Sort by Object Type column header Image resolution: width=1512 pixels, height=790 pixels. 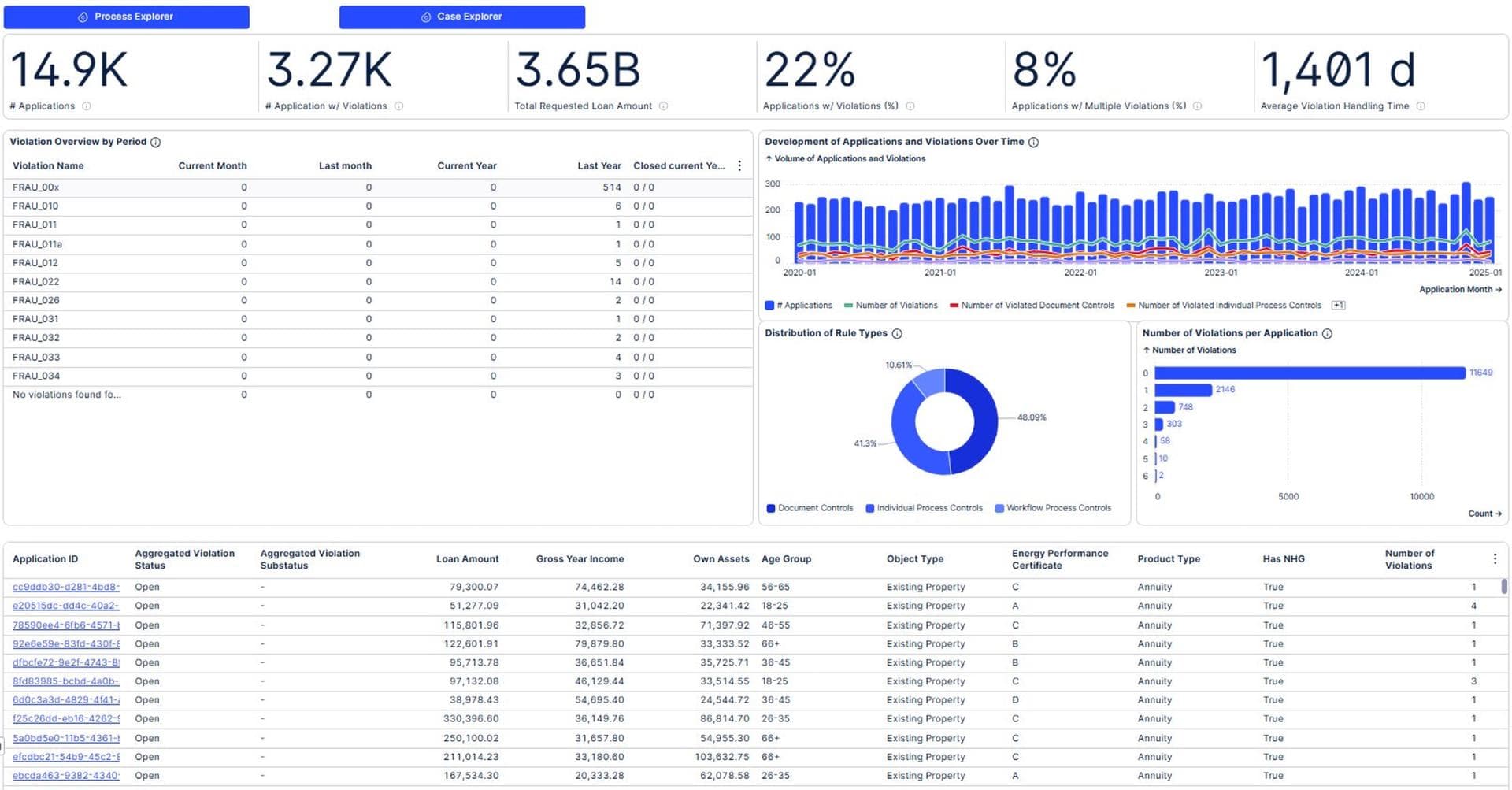coord(914,559)
